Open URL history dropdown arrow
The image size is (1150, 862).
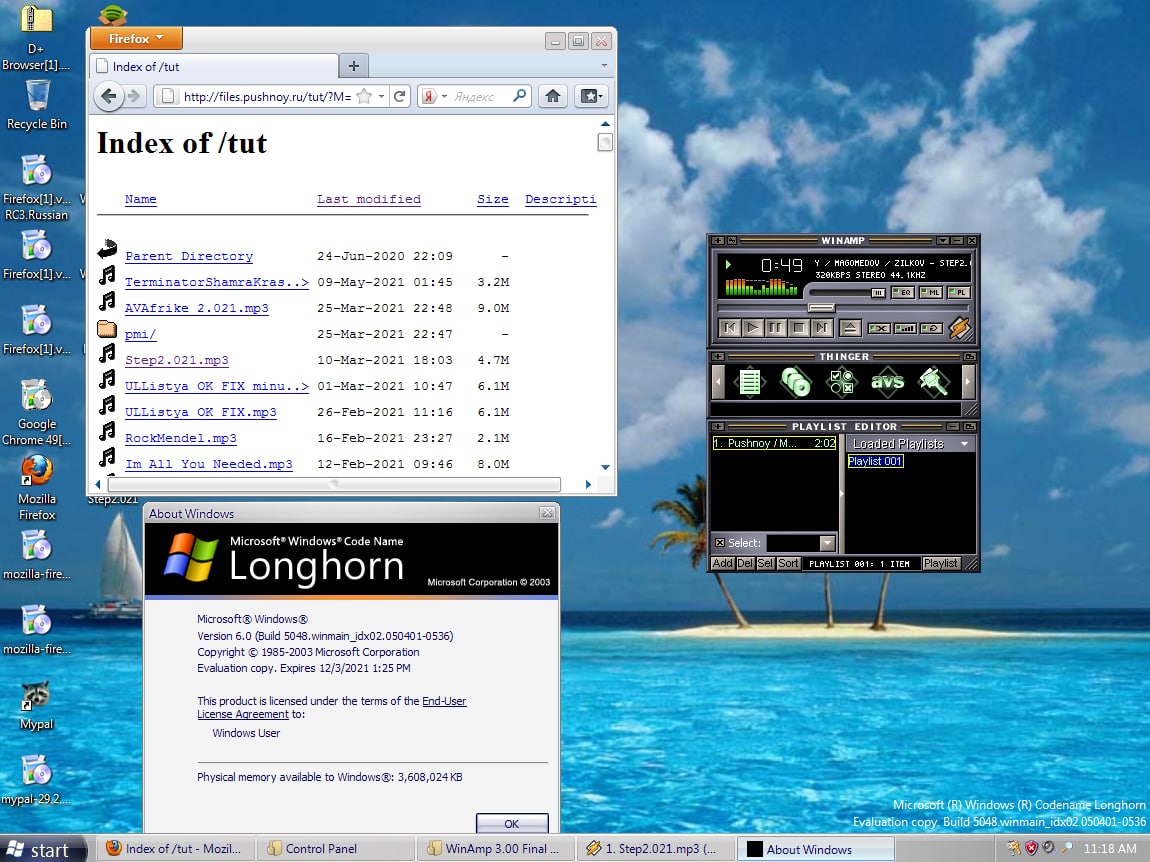click(x=381, y=96)
